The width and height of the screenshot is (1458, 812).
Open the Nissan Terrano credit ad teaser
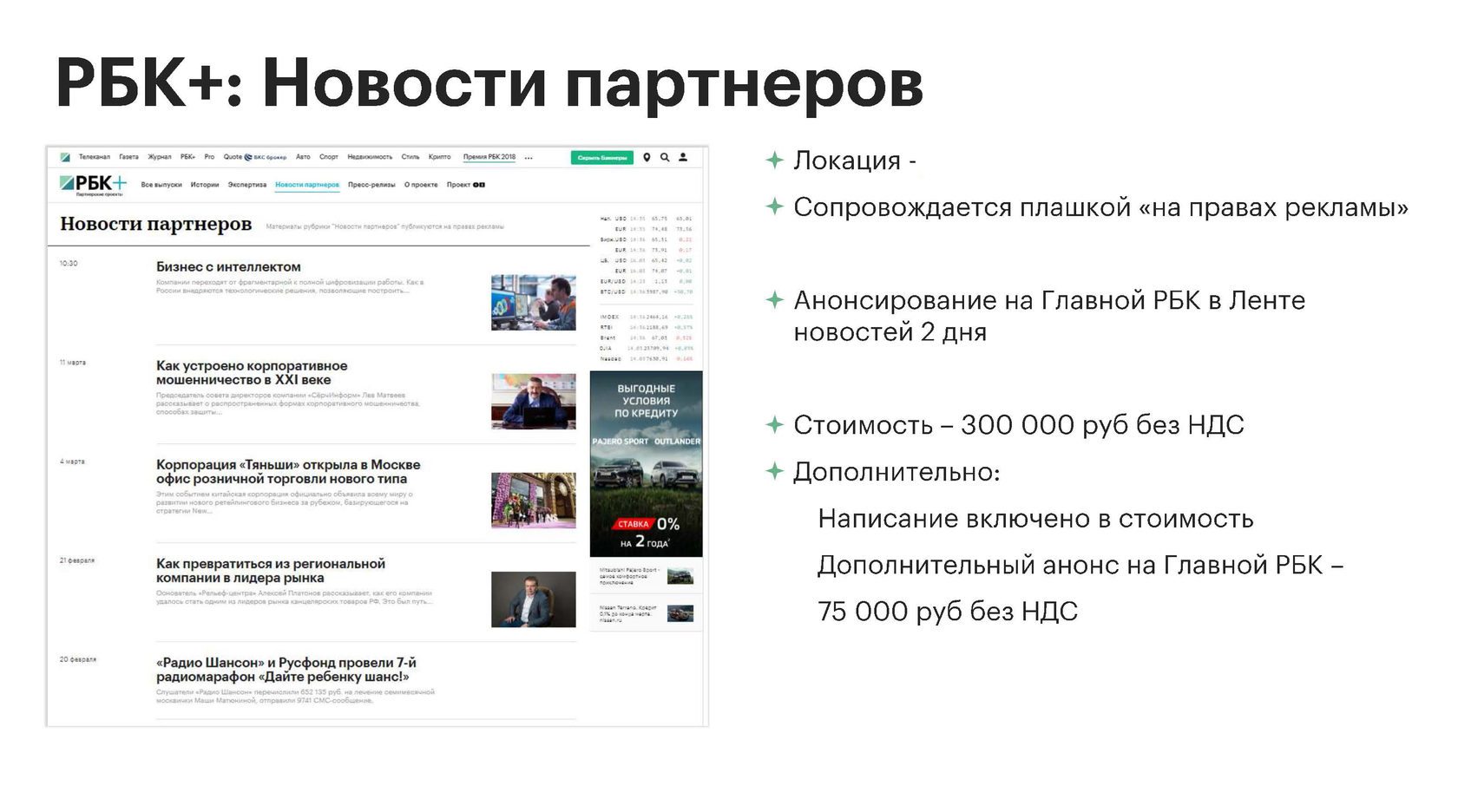(647, 613)
